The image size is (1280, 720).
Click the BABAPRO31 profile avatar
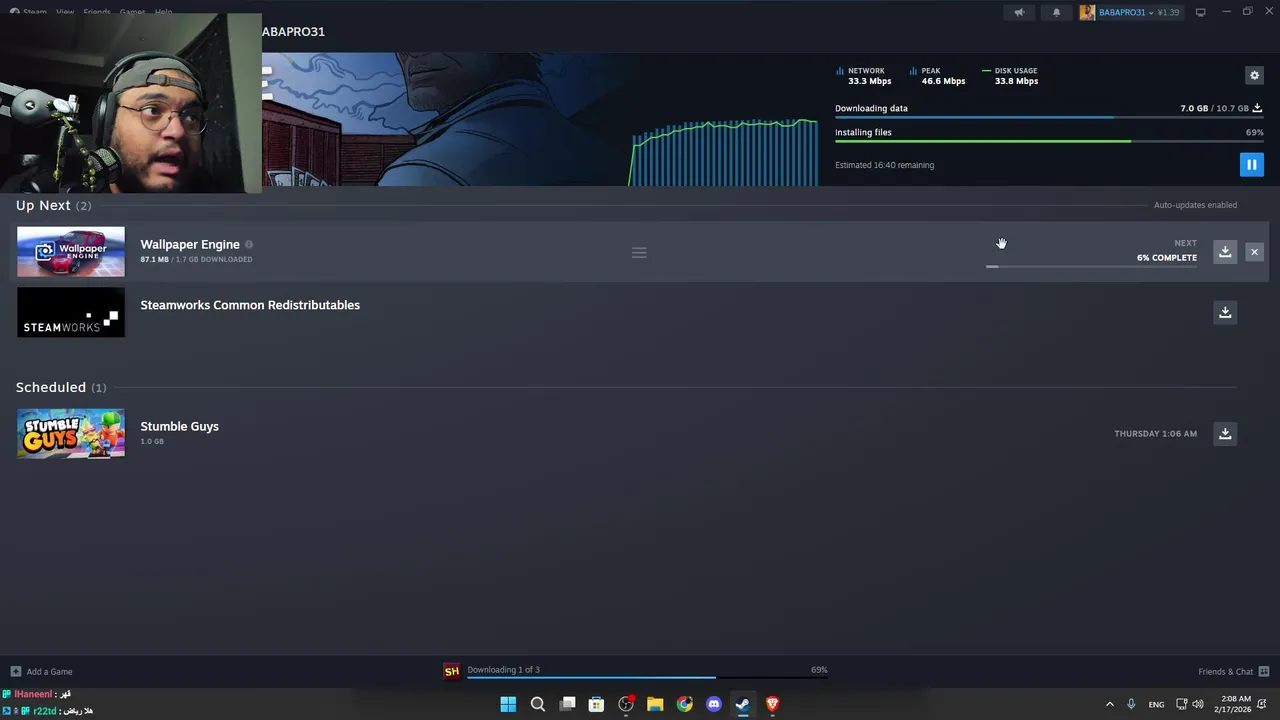[x=1087, y=12]
